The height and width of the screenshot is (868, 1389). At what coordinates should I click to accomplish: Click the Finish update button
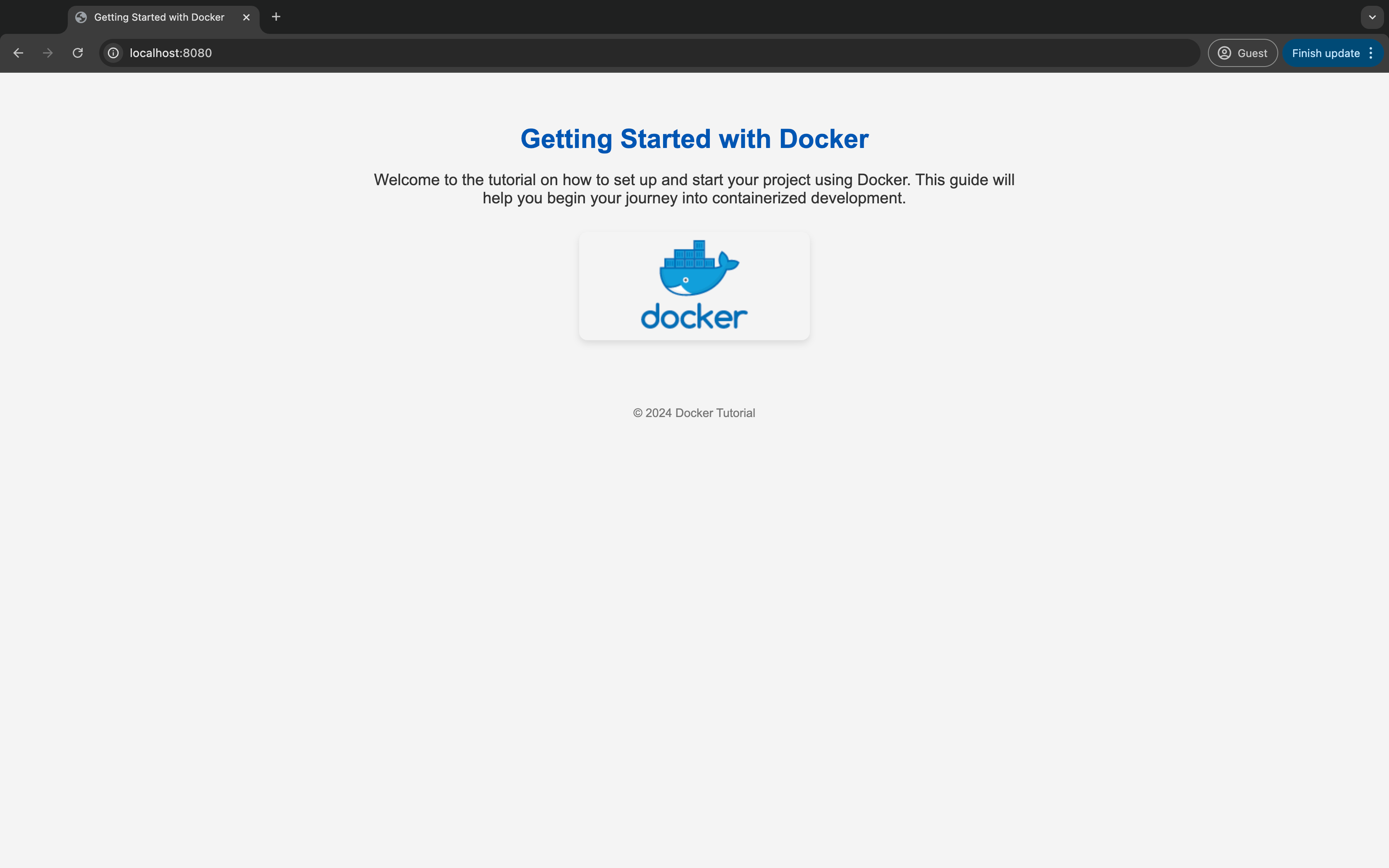pos(1326,52)
